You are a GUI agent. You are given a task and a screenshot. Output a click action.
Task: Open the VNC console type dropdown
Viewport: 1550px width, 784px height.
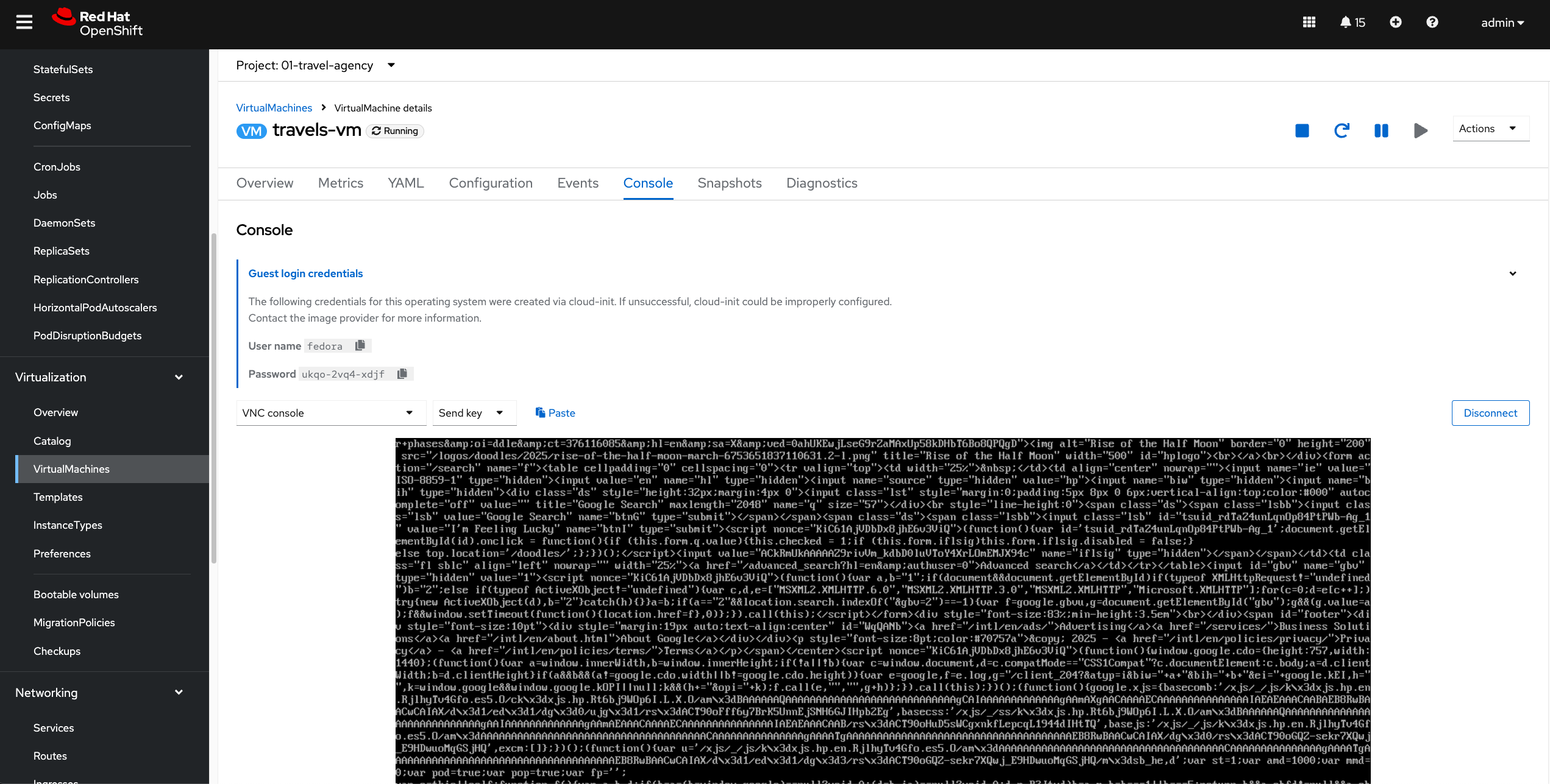(330, 413)
